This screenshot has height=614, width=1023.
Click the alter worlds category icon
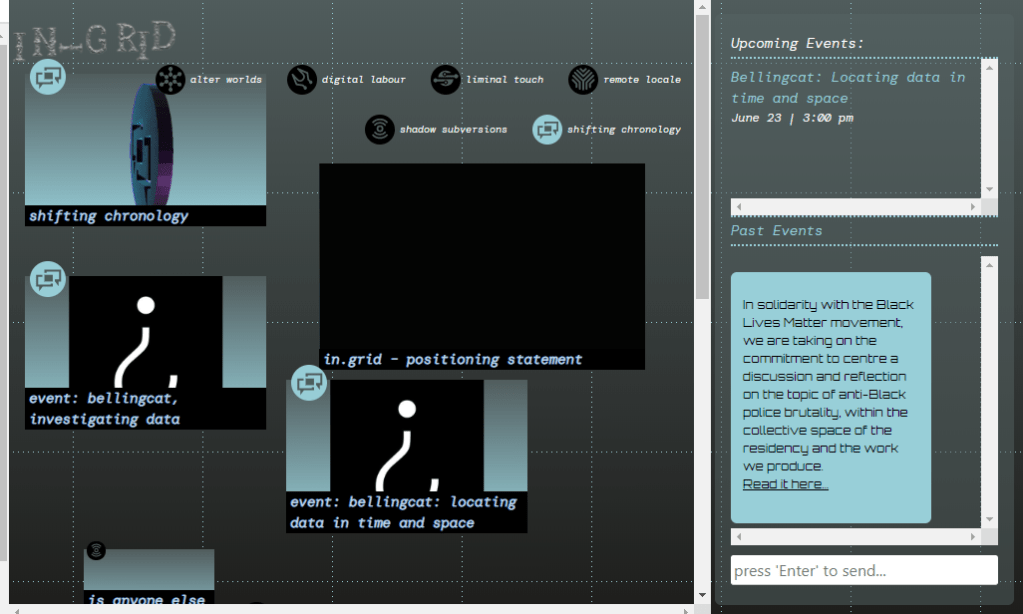(x=171, y=79)
